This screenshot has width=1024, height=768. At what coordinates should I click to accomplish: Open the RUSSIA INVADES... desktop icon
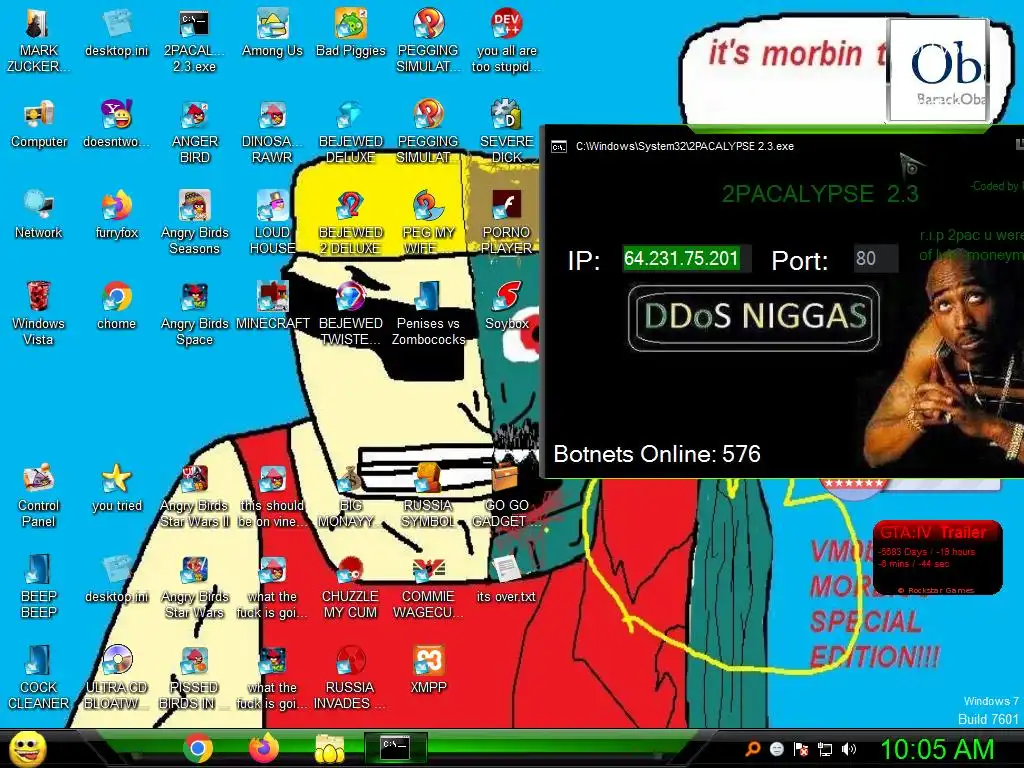[x=351, y=678]
